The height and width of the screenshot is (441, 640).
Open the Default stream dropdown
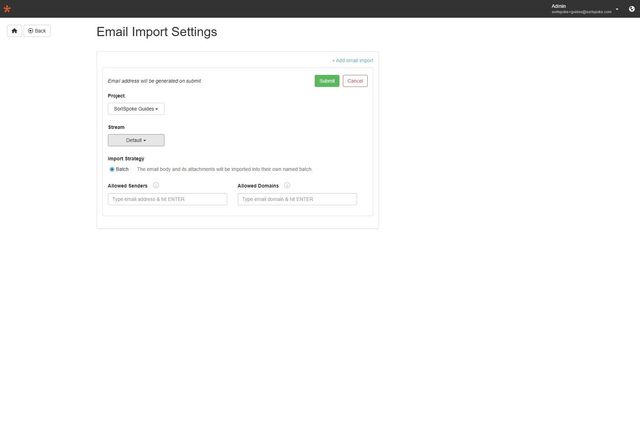pyautogui.click(x=136, y=140)
